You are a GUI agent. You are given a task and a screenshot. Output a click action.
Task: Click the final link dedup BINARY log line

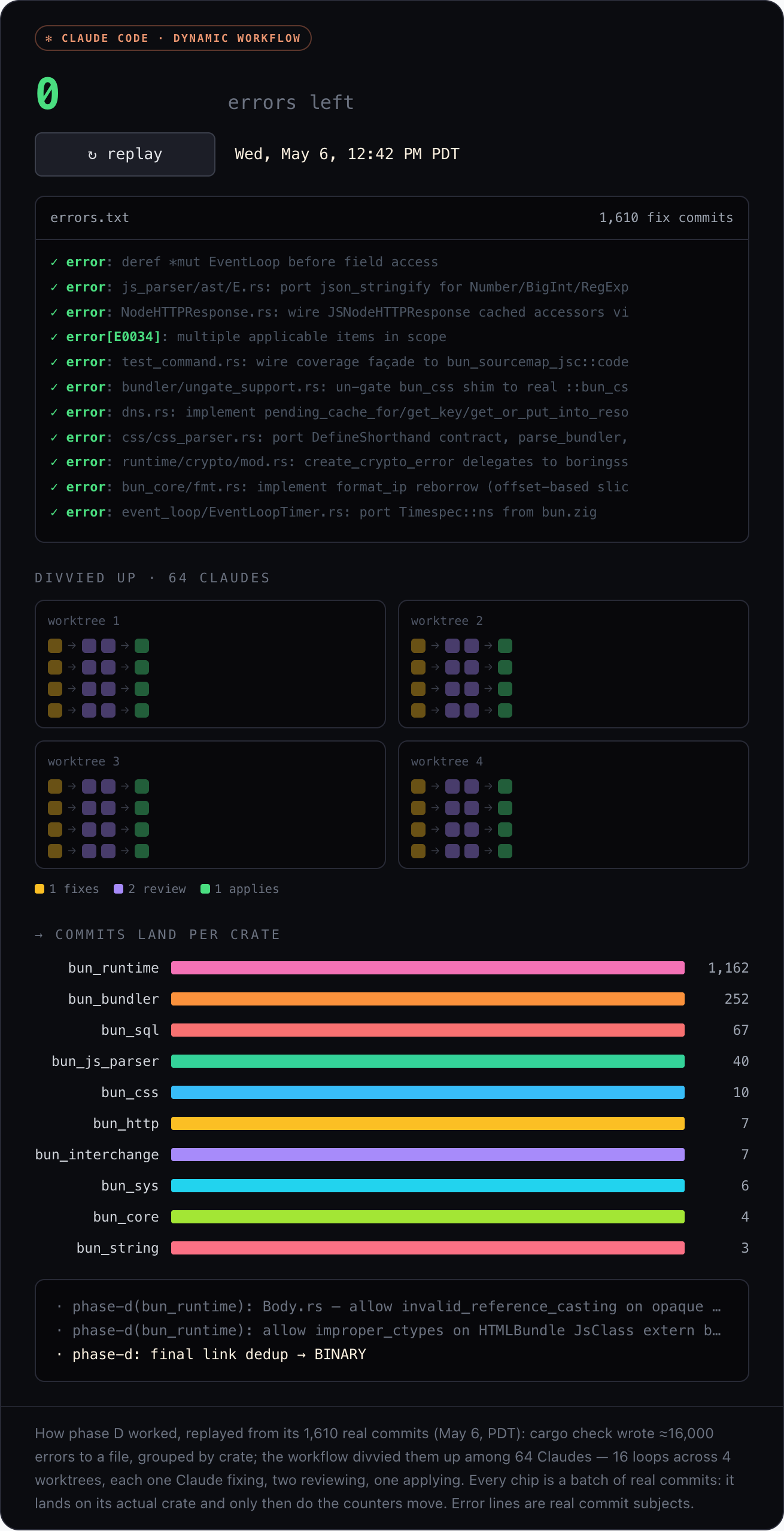point(219,1354)
